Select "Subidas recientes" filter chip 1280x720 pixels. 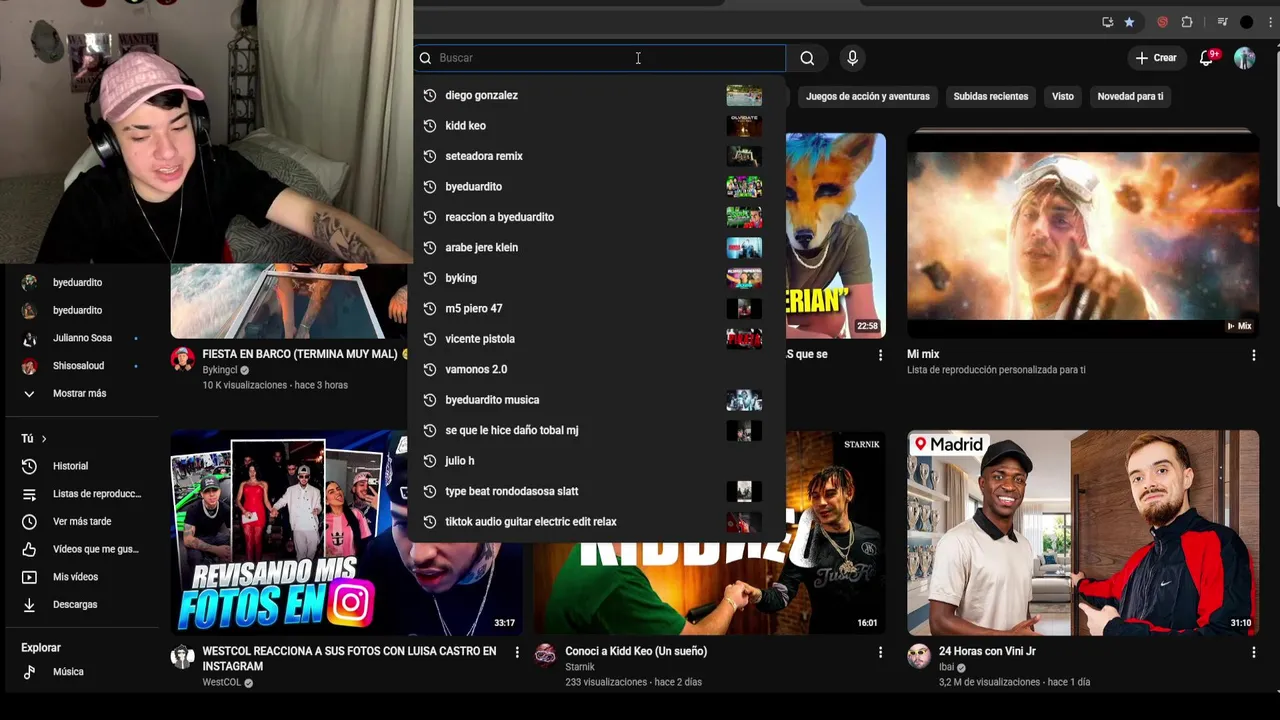[991, 96]
